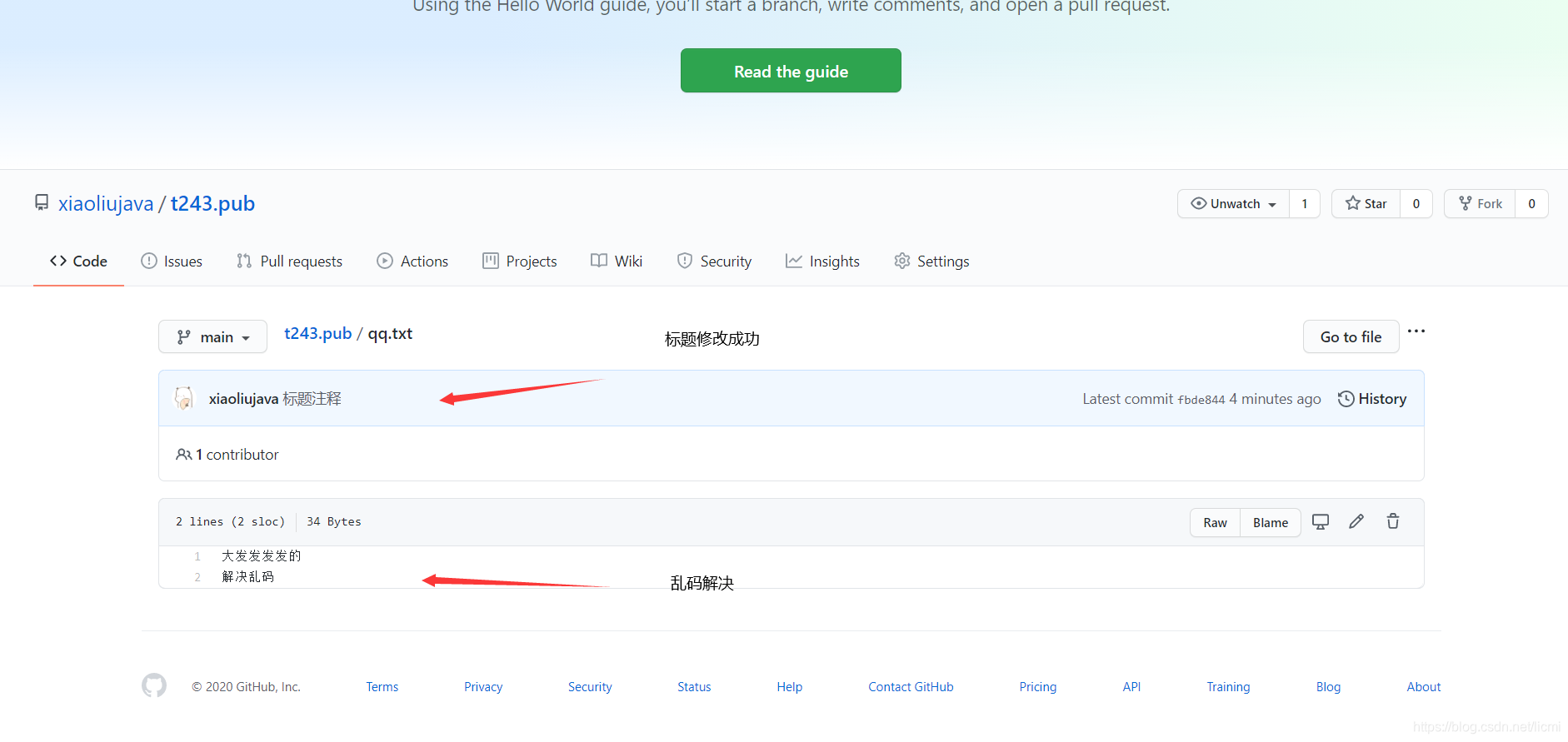Click the code line 大发发发的

pos(261,555)
